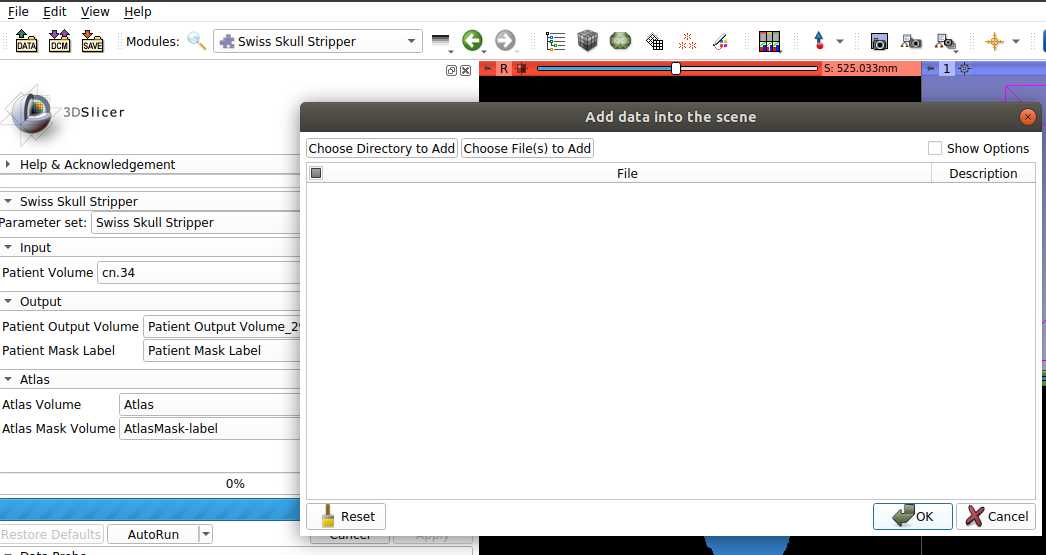1046x555 pixels.
Task: Collapse the Input section
Action: click(7, 247)
